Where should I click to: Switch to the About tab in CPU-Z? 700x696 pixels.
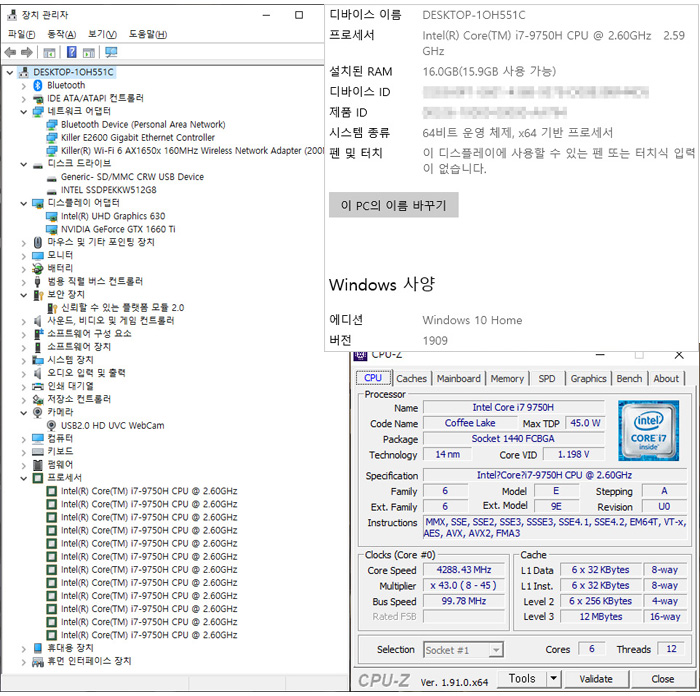coord(666,379)
